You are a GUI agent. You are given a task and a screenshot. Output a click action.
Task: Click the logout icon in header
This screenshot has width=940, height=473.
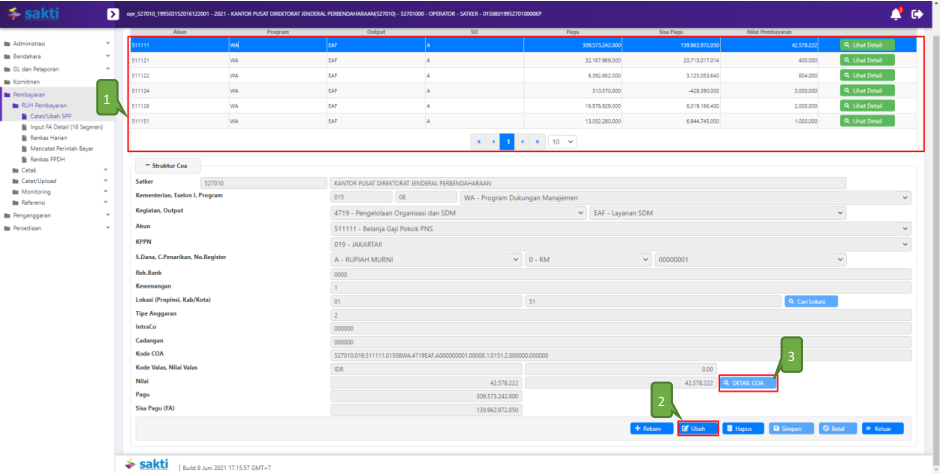(918, 15)
